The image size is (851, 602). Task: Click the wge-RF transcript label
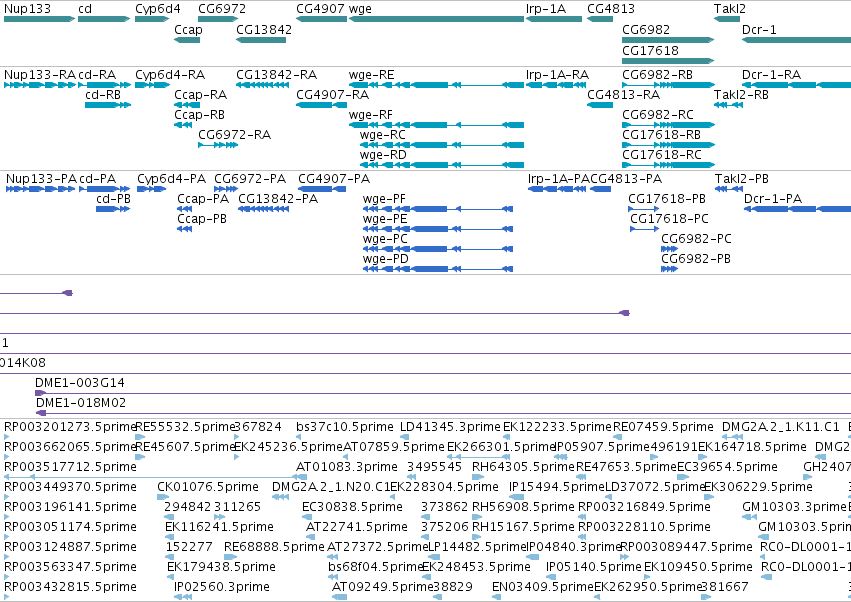click(x=371, y=115)
